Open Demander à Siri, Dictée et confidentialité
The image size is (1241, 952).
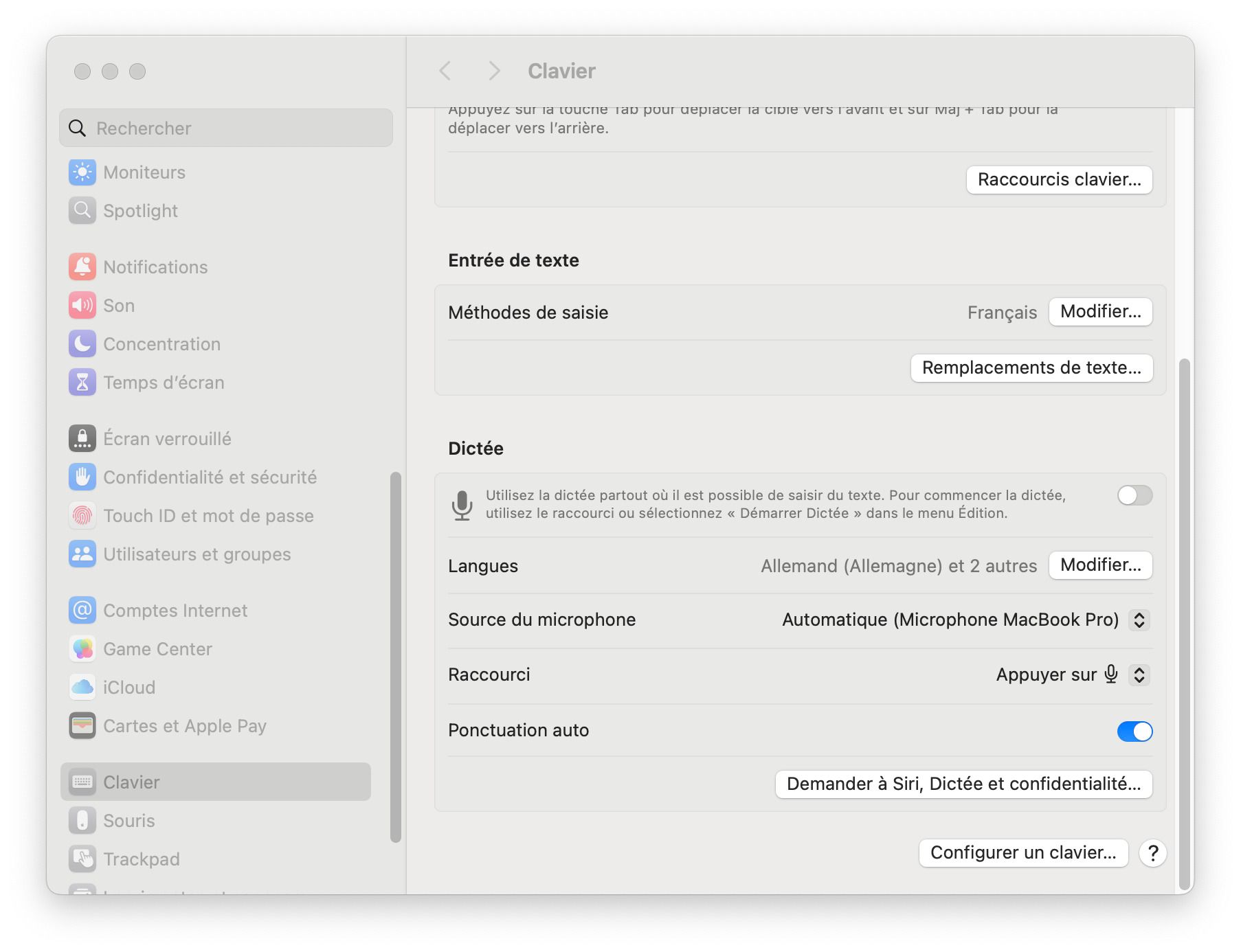pos(963,784)
